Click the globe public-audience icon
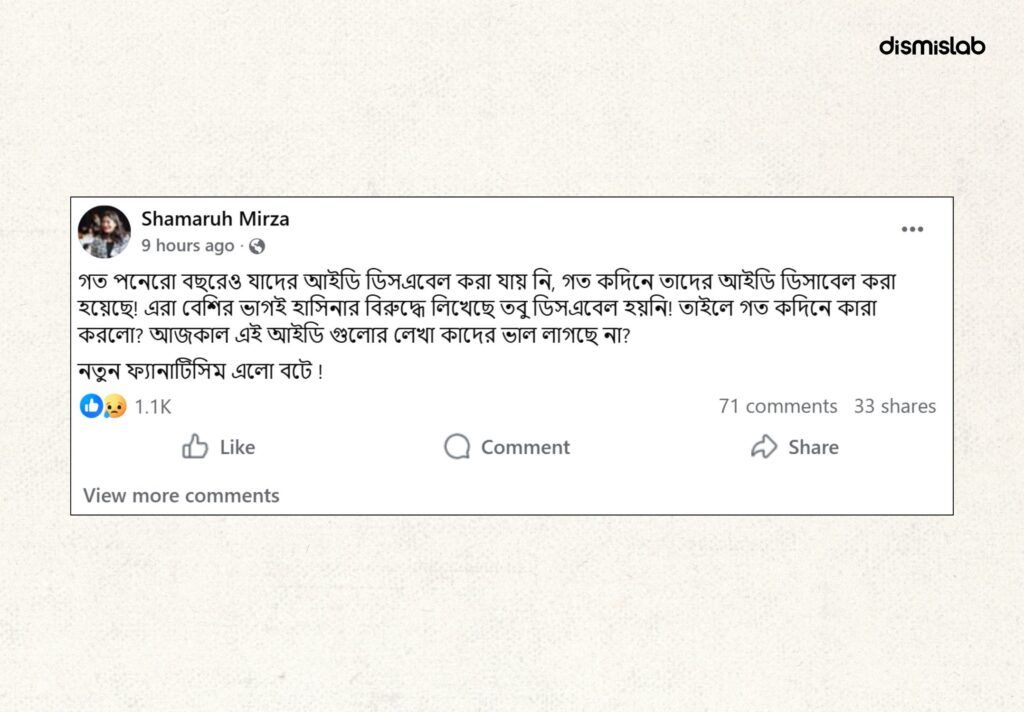Viewport: 1024px width, 712px height. (x=257, y=246)
